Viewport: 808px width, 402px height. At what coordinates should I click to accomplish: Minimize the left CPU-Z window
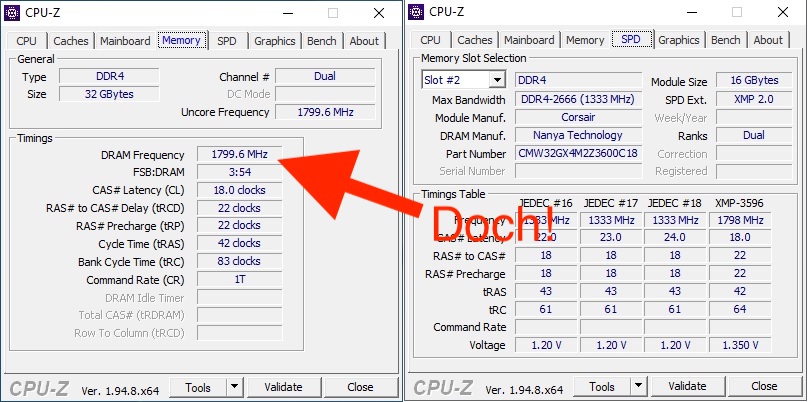(x=287, y=13)
